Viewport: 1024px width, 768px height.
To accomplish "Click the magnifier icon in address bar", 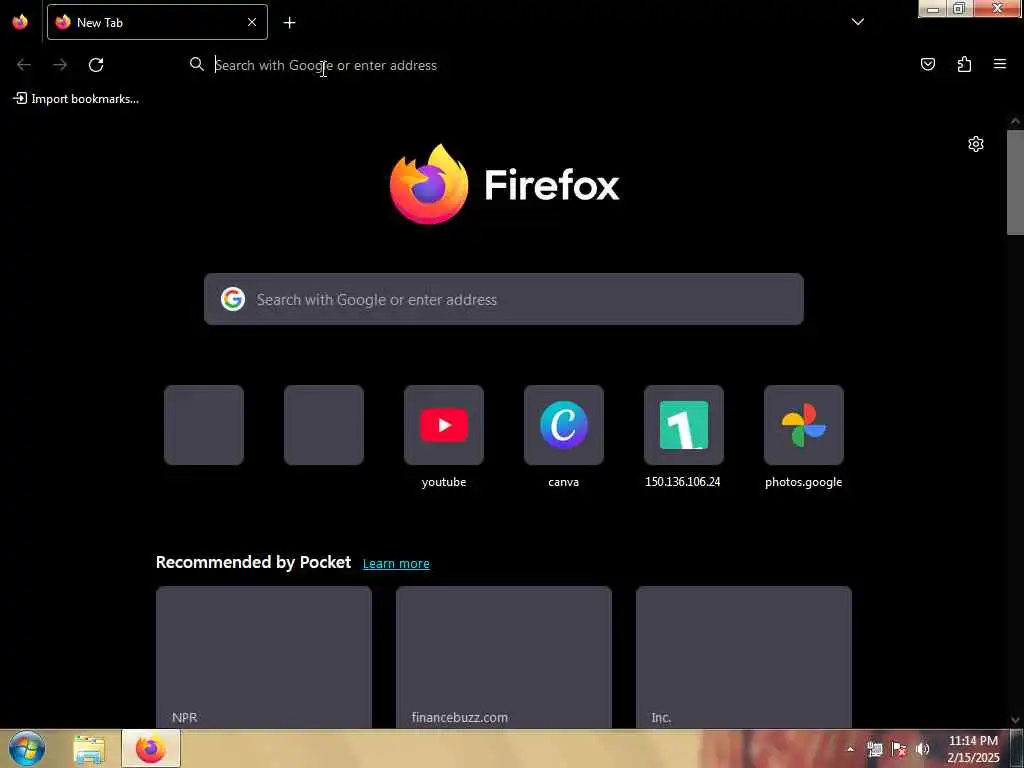I will (x=197, y=64).
